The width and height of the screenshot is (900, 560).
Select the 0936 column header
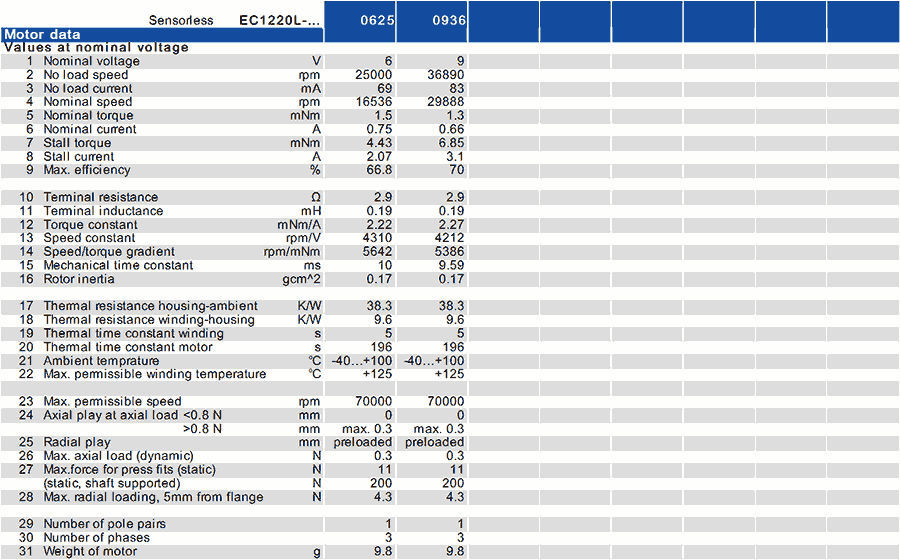point(433,20)
